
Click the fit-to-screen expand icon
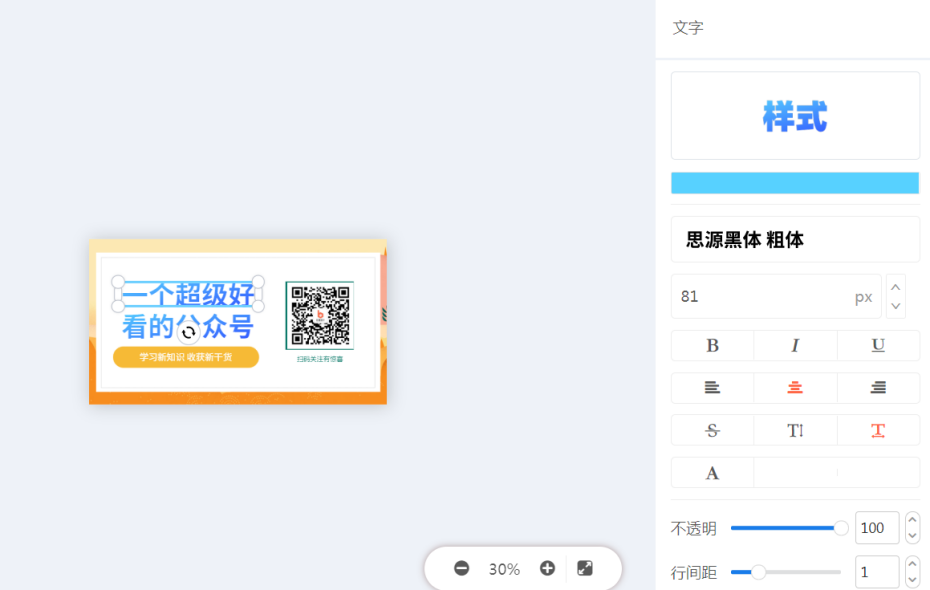coord(585,568)
